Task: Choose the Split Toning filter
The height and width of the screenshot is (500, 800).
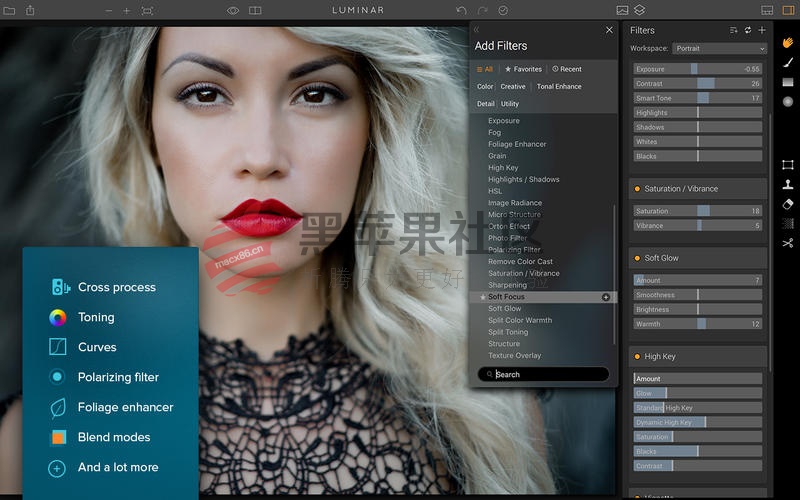Action: click(508, 332)
